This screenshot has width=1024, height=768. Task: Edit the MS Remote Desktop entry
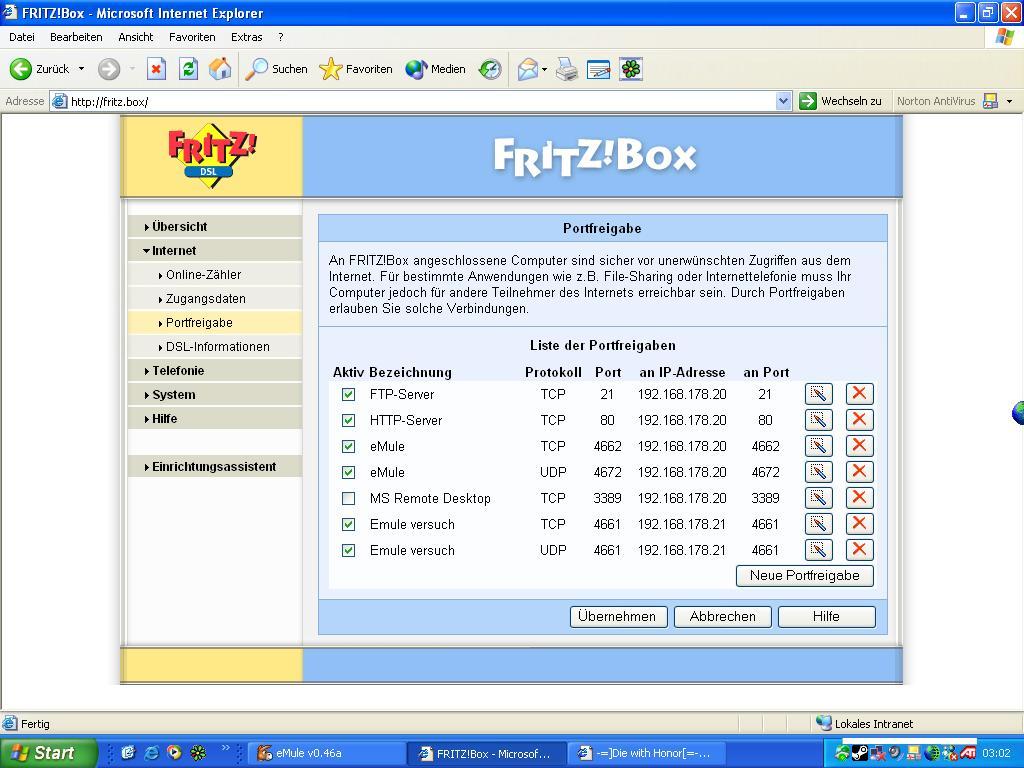[x=818, y=498]
